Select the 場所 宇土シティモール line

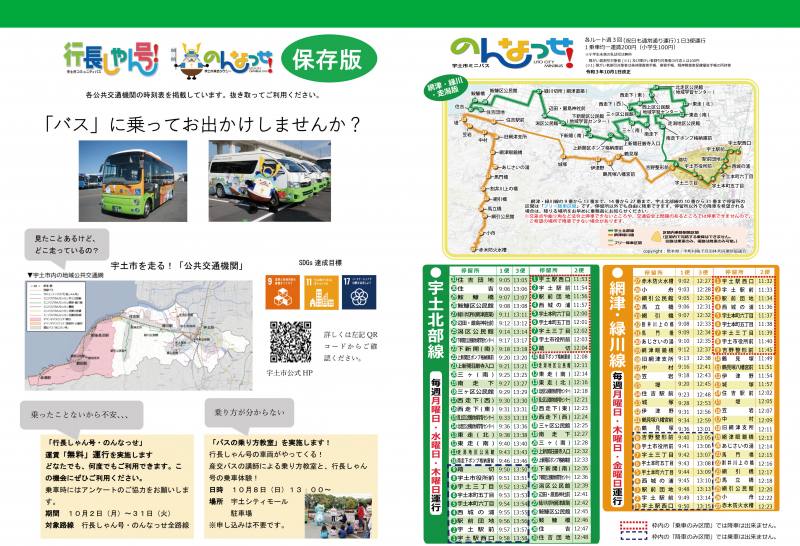[x=248, y=502]
